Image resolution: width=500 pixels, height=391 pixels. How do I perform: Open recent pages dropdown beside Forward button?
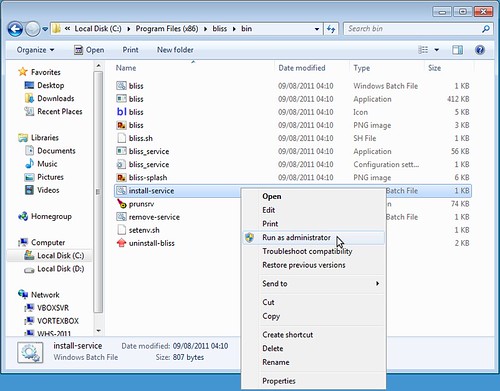(x=45, y=29)
